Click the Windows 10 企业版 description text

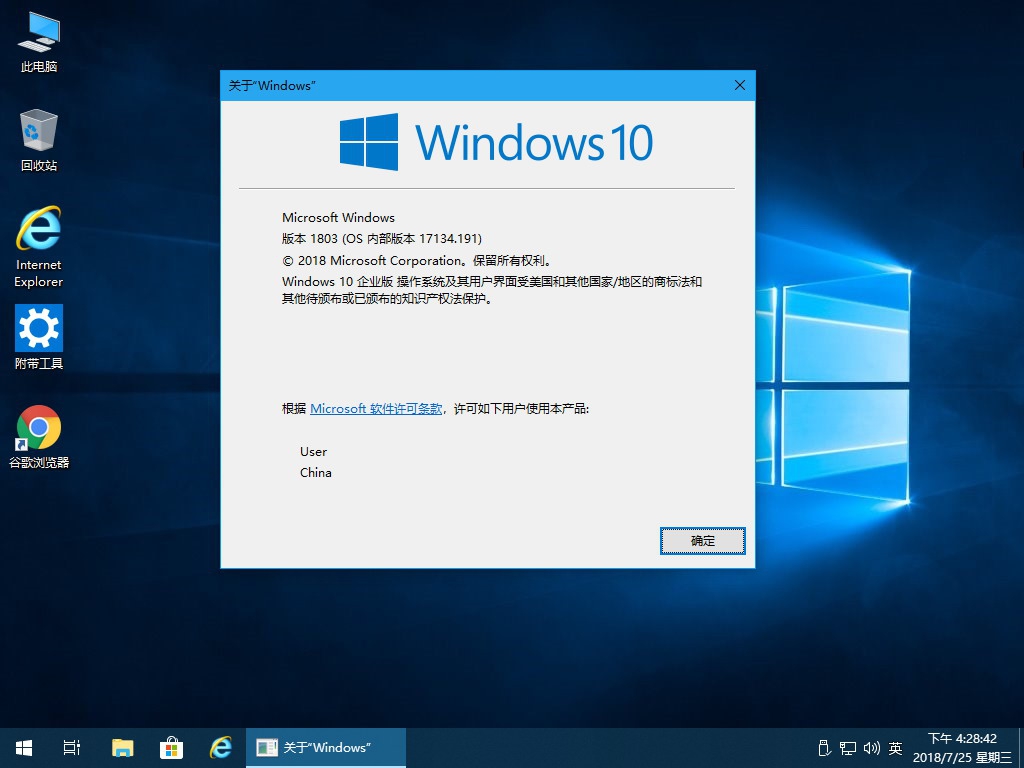click(x=492, y=291)
